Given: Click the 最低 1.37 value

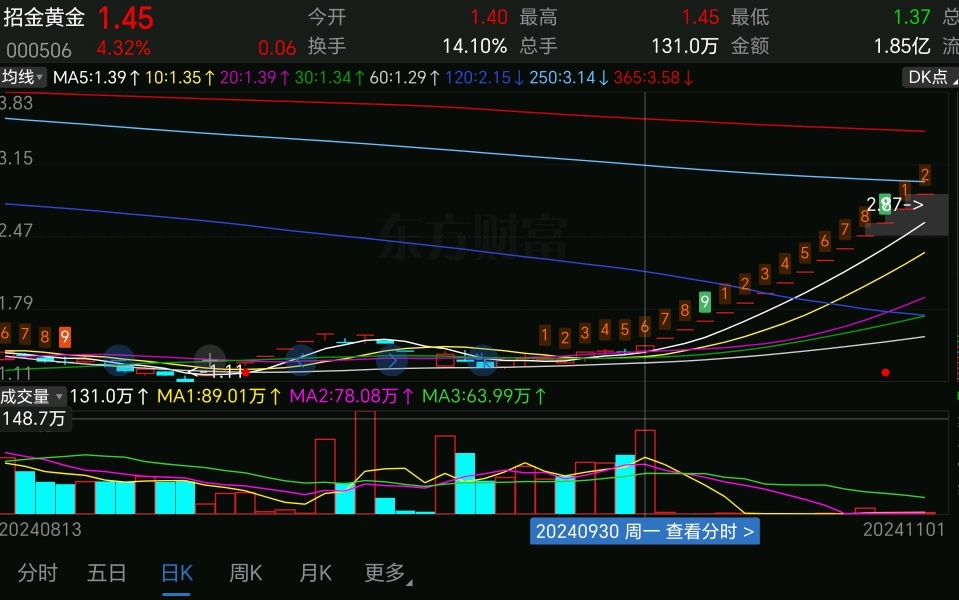Looking at the screenshot, I should click(911, 17).
